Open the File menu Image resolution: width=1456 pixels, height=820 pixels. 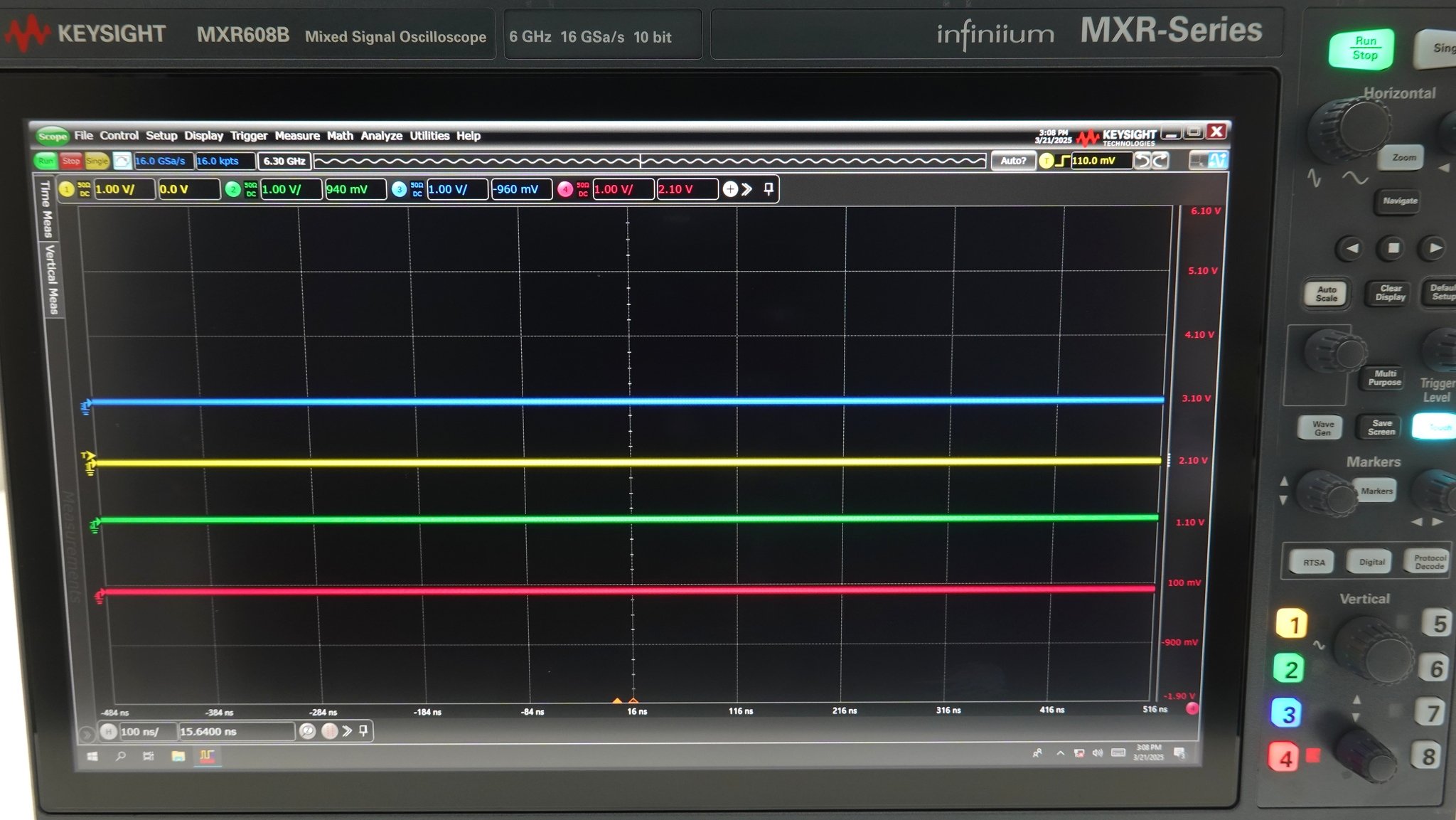coord(84,135)
